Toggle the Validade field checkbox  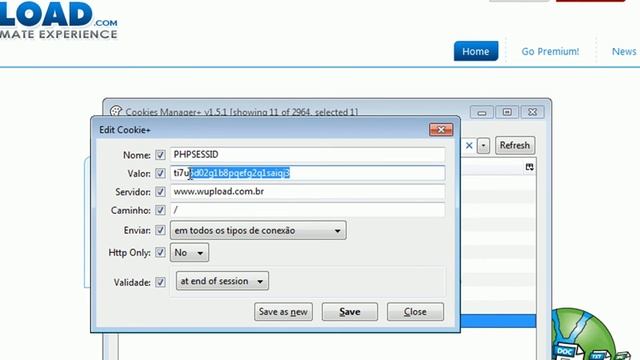tap(160, 282)
